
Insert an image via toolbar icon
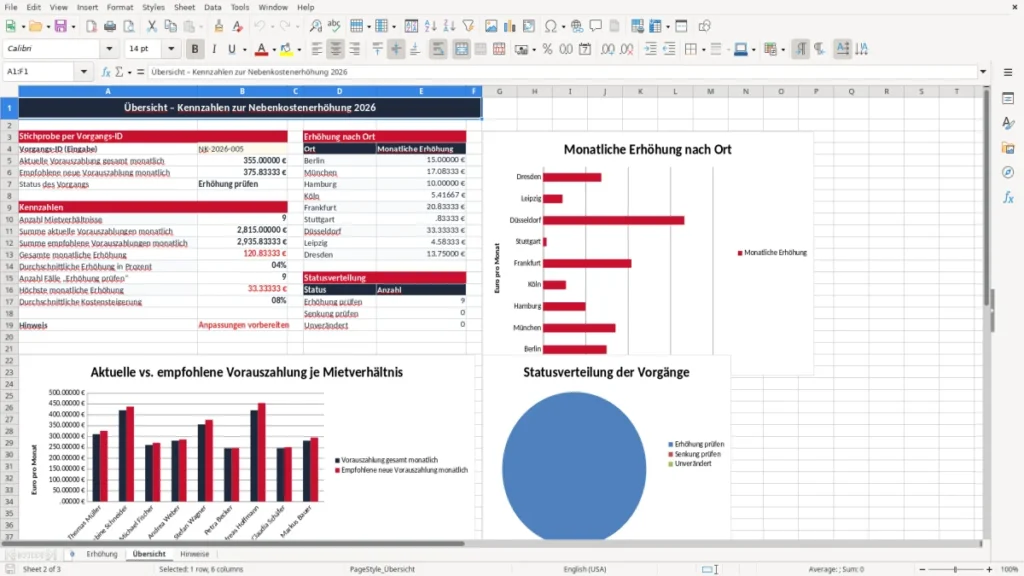[x=491, y=26]
